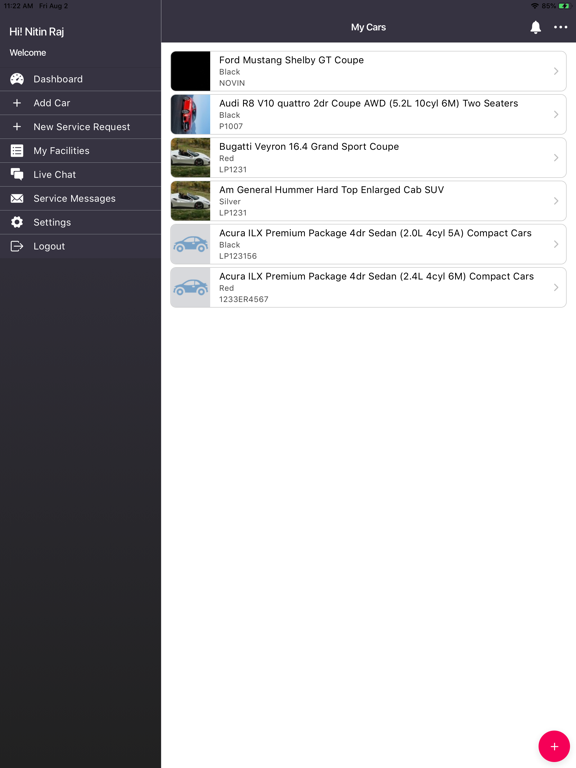The width and height of the screenshot is (576, 768).
Task: Click the Service Messages envelope icon
Action: click(x=17, y=198)
